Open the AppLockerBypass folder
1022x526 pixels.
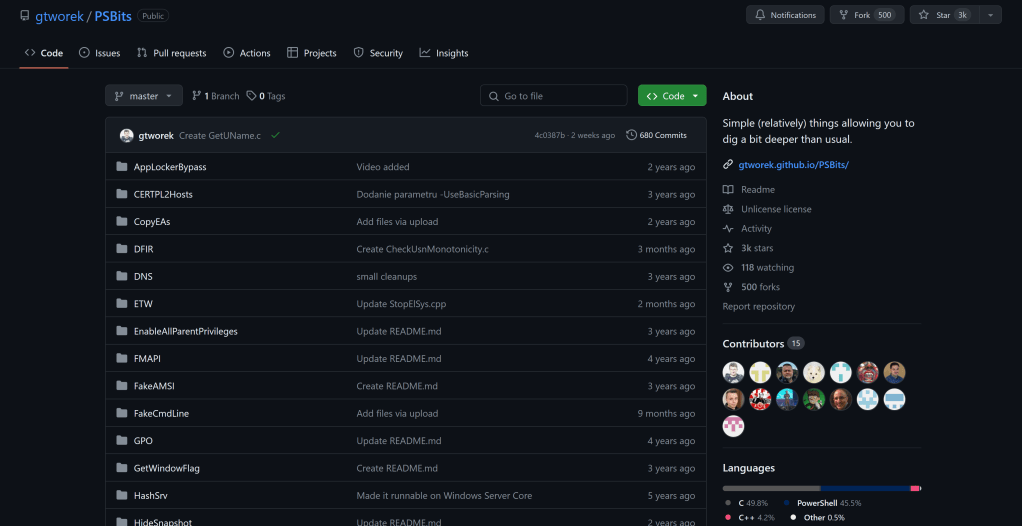click(x=170, y=167)
